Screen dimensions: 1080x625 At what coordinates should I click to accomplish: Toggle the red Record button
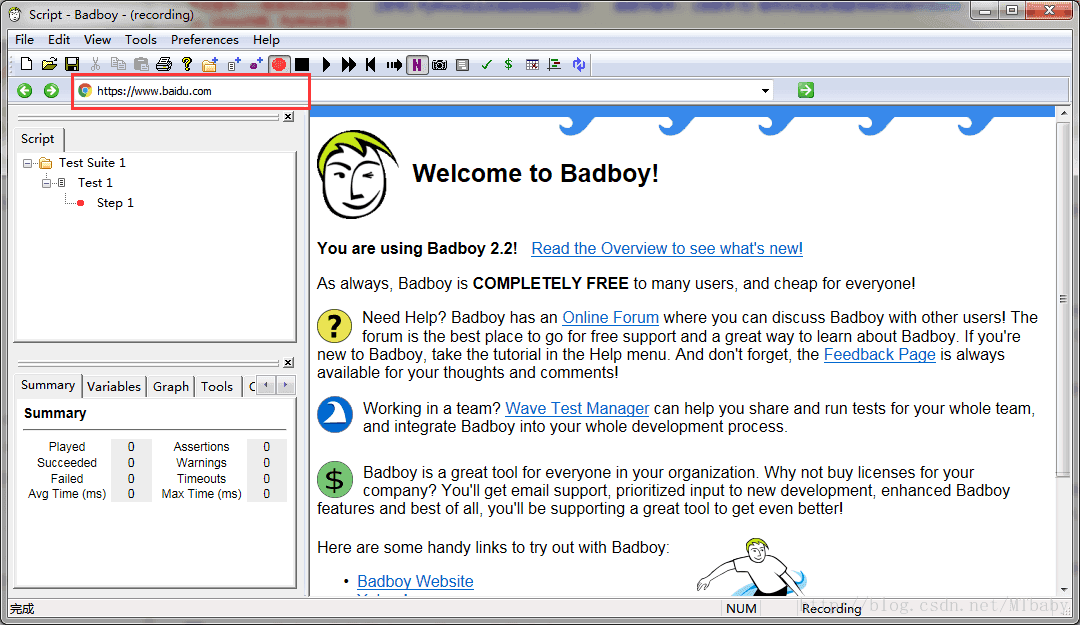point(279,64)
